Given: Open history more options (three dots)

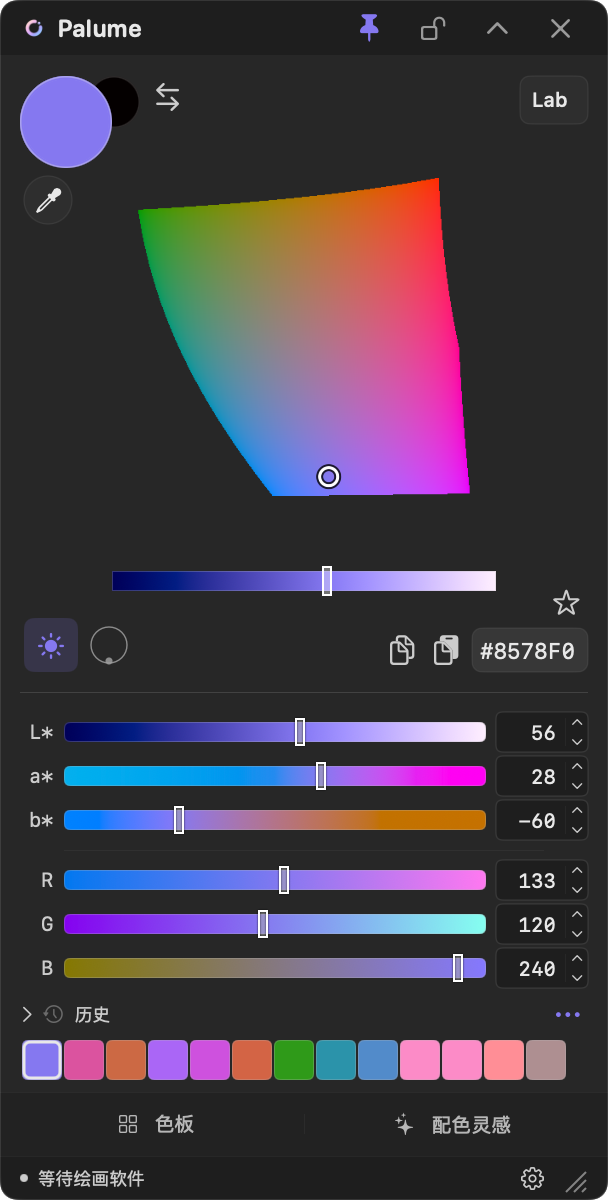Looking at the screenshot, I should point(568,1014).
